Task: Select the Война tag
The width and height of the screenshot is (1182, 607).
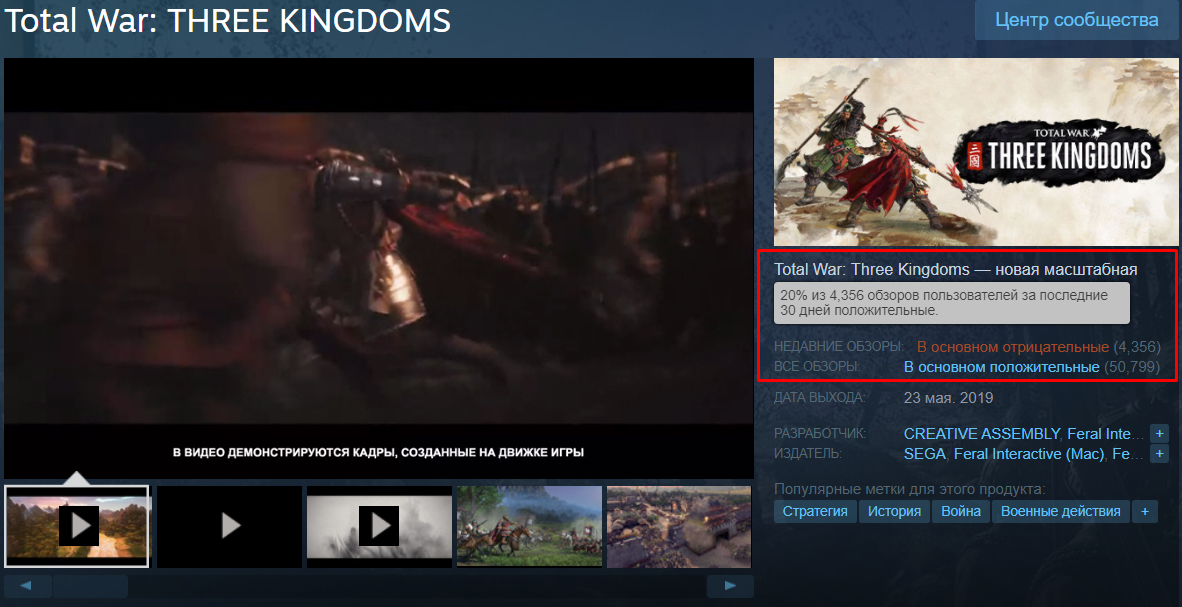Action: [961, 511]
